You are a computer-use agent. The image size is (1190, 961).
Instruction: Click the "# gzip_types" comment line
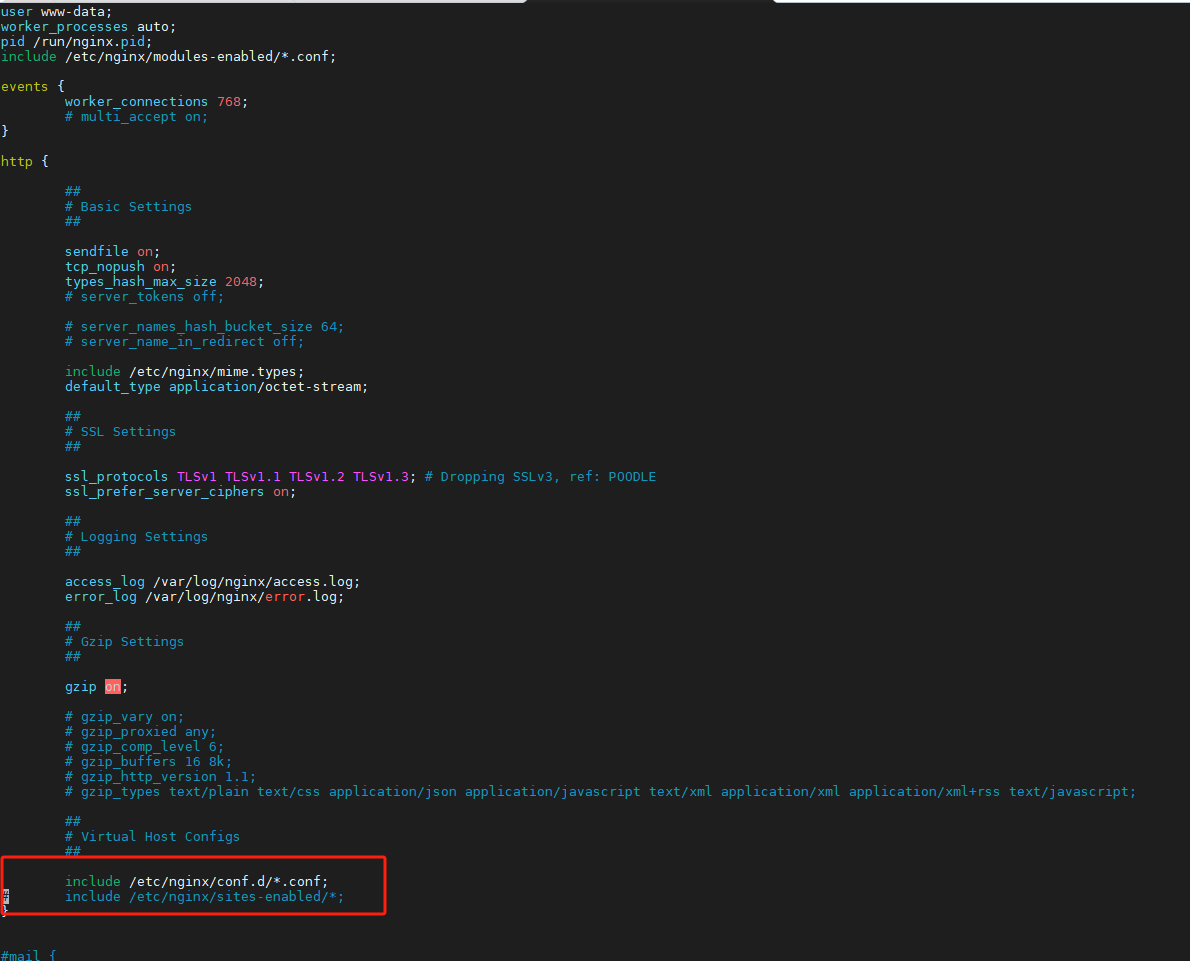click(600, 792)
